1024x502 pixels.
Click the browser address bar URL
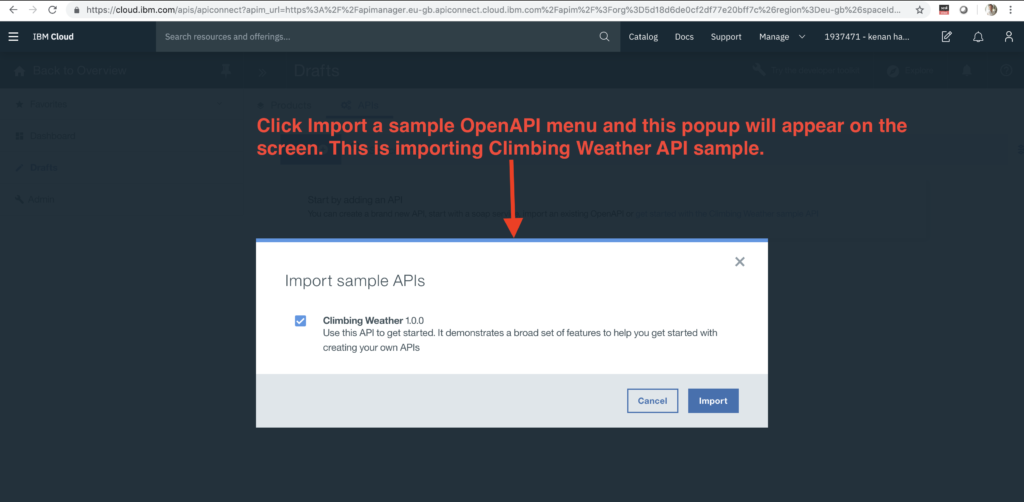point(495,10)
